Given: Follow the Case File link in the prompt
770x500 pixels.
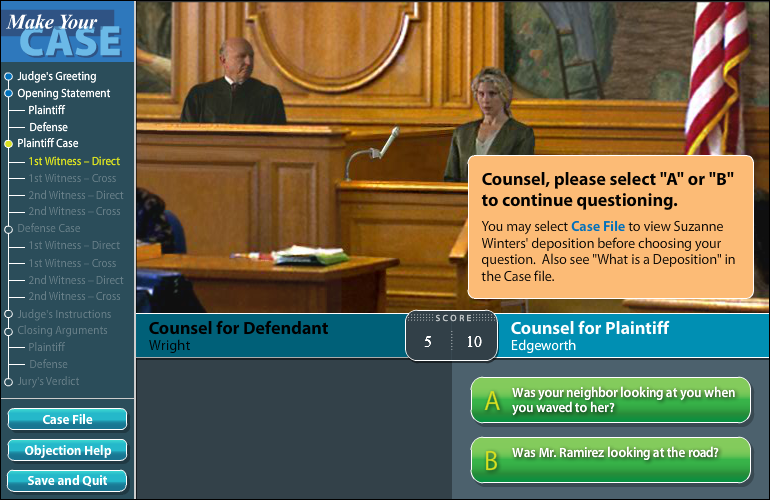Looking at the screenshot, I should click(598, 226).
